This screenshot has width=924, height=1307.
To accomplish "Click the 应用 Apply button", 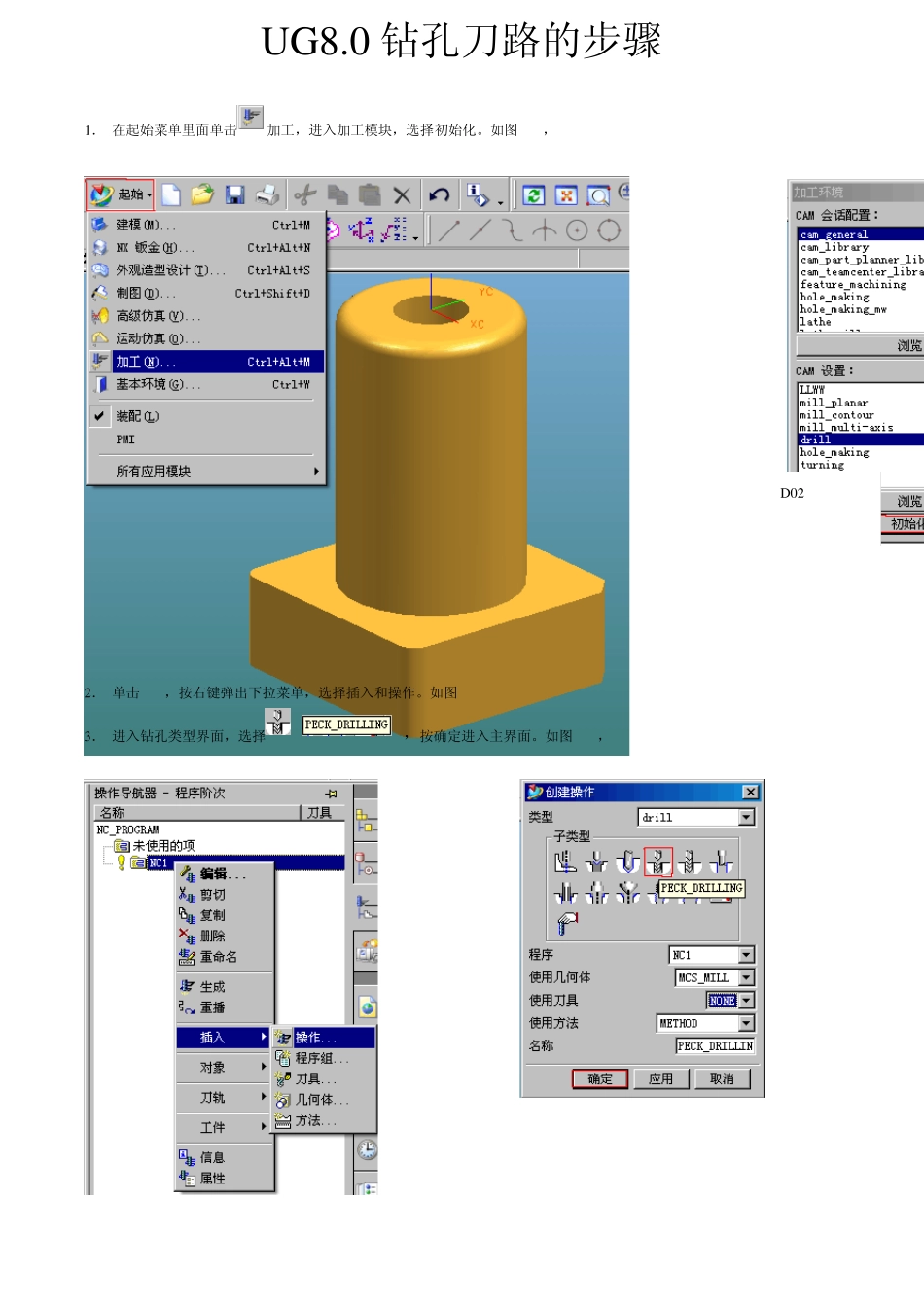I will click(661, 1078).
